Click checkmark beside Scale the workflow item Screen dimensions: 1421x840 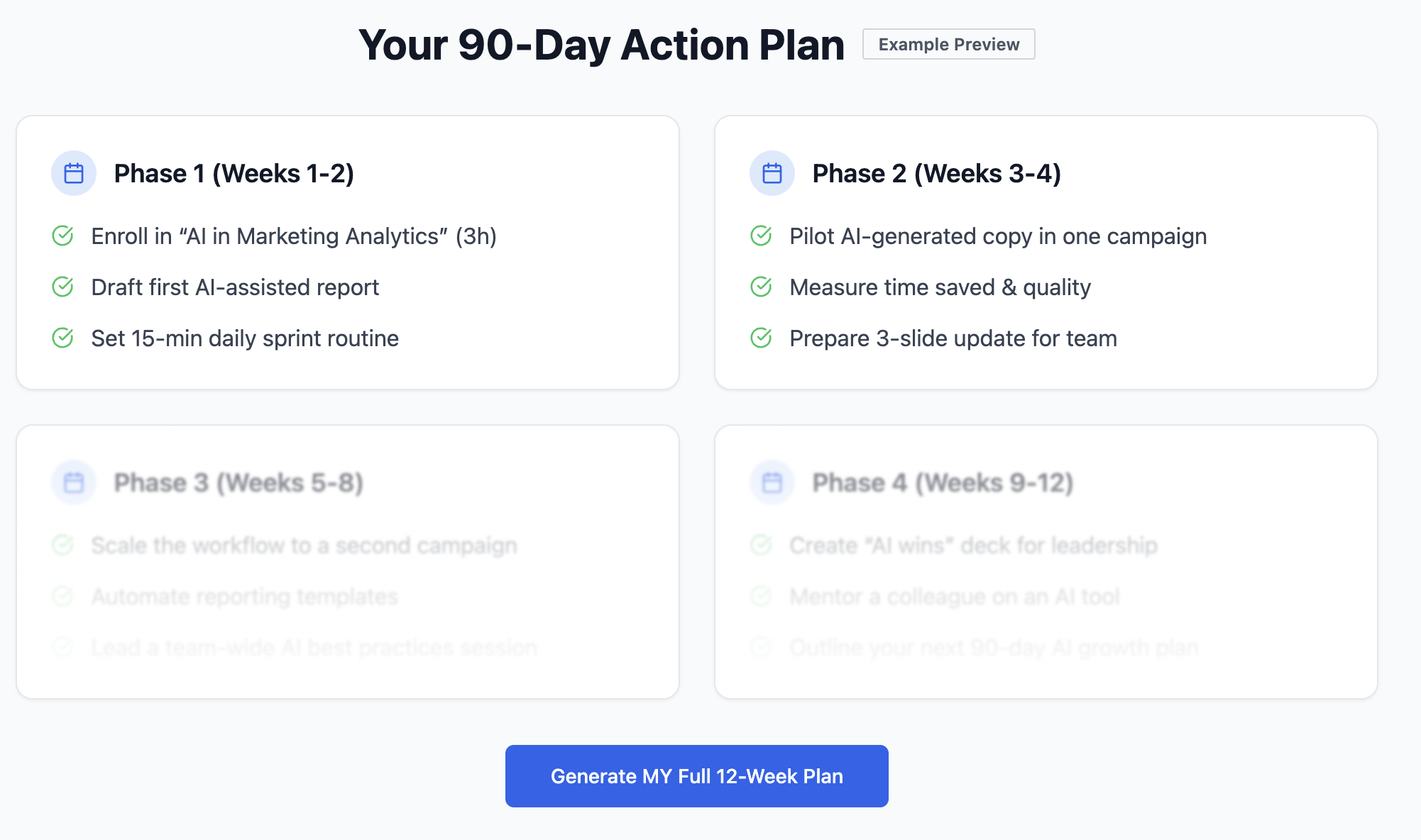pyautogui.click(x=63, y=545)
